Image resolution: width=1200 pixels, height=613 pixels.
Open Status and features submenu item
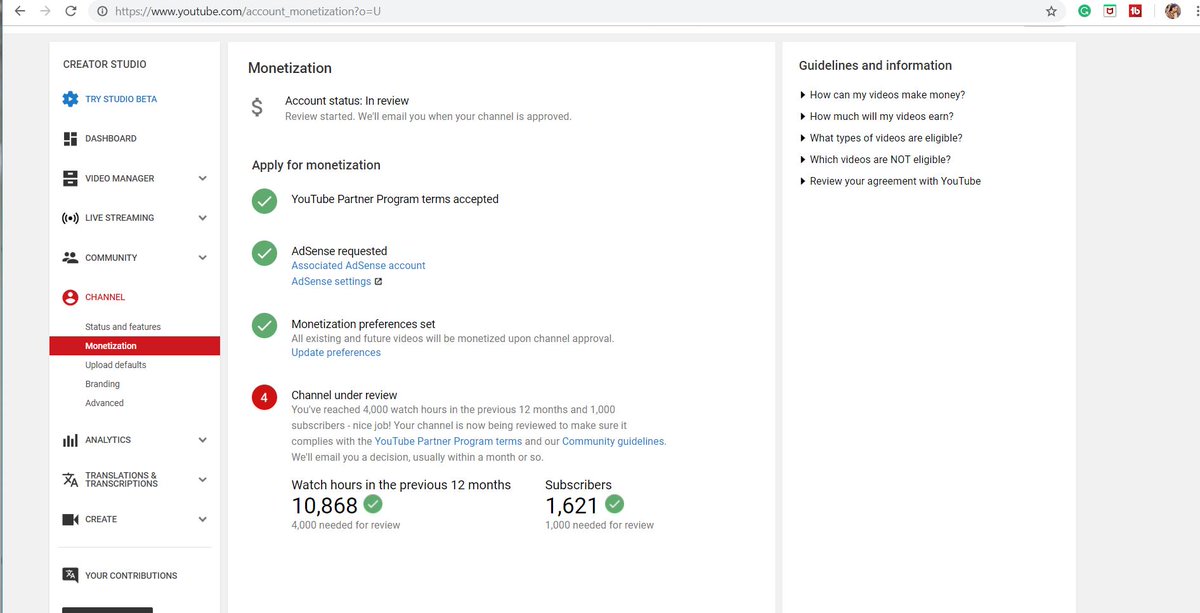(x=123, y=327)
